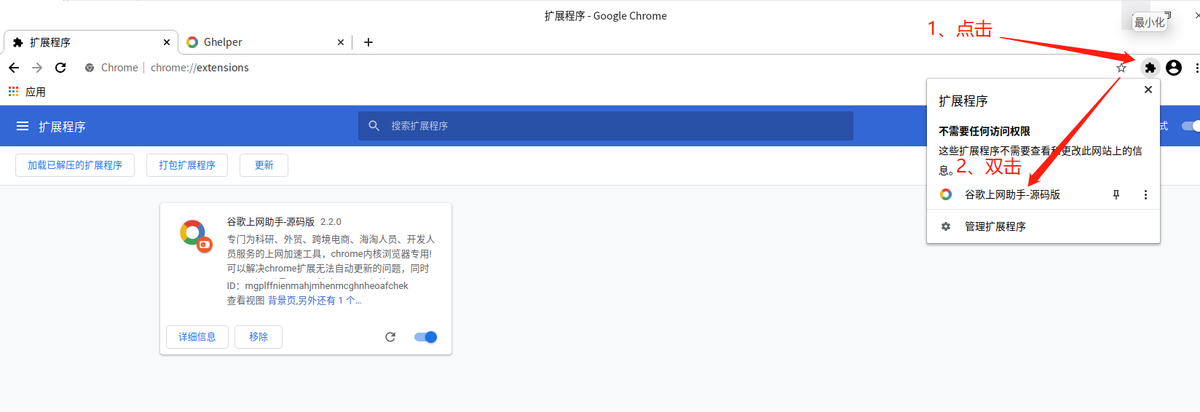
Task: Open the hamburger menu beside 扩展程序
Action: (23, 126)
